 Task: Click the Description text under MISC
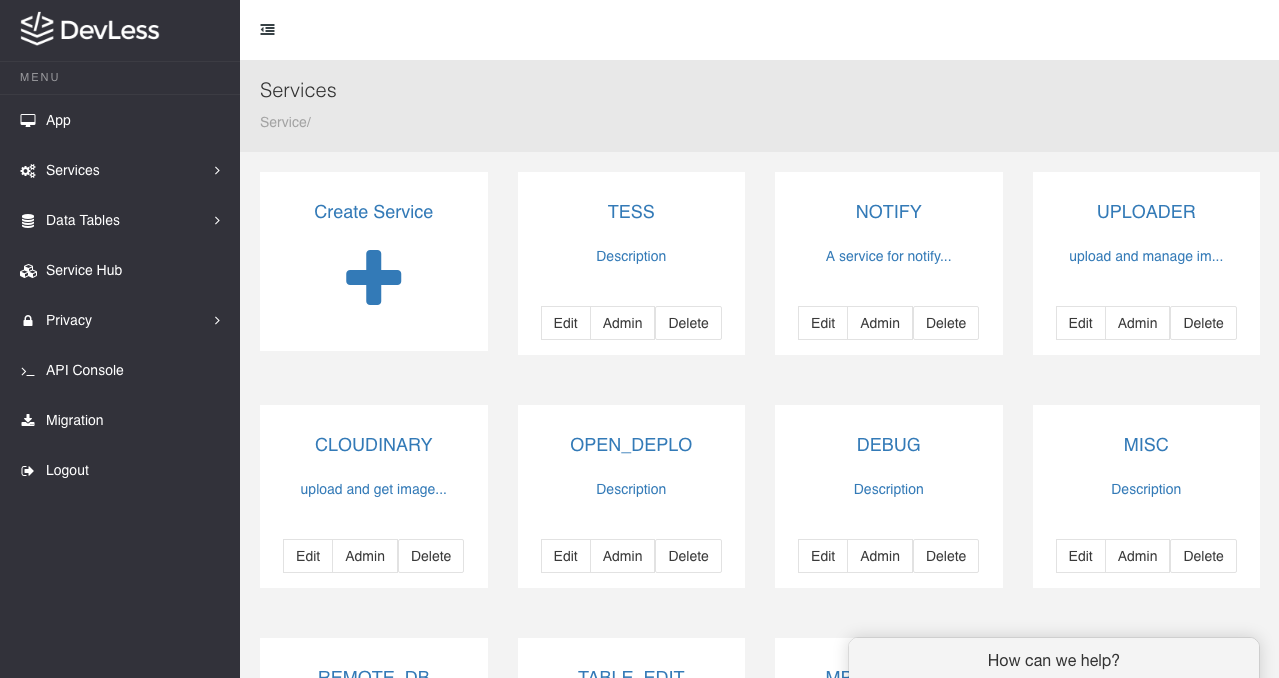tap(1146, 489)
